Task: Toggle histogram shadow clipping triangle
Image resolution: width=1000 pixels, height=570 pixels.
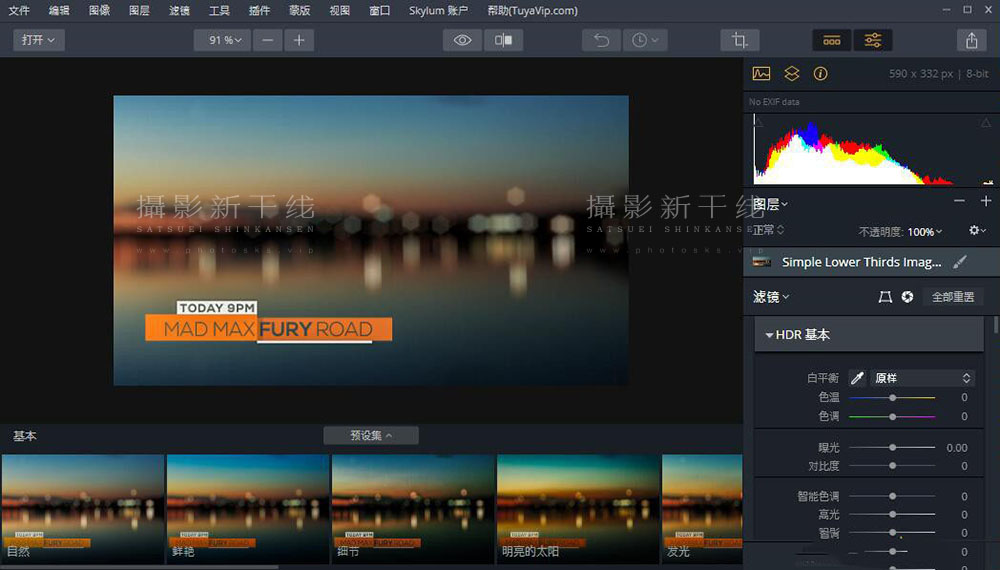Action: (x=758, y=122)
